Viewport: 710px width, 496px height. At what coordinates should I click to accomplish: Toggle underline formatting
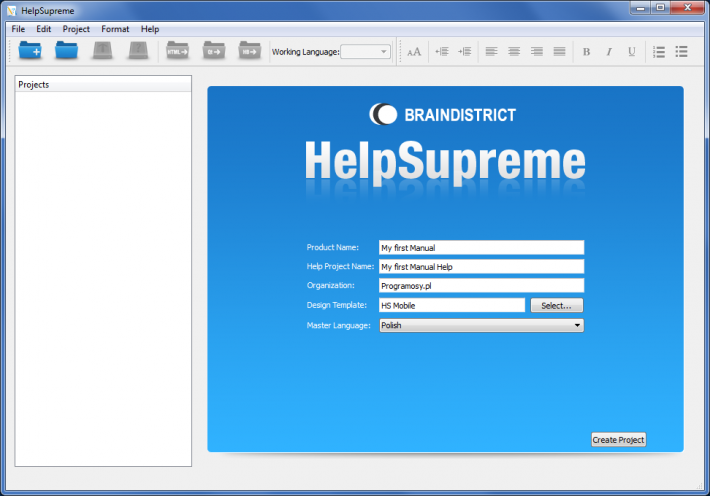click(x=632, y=52)
